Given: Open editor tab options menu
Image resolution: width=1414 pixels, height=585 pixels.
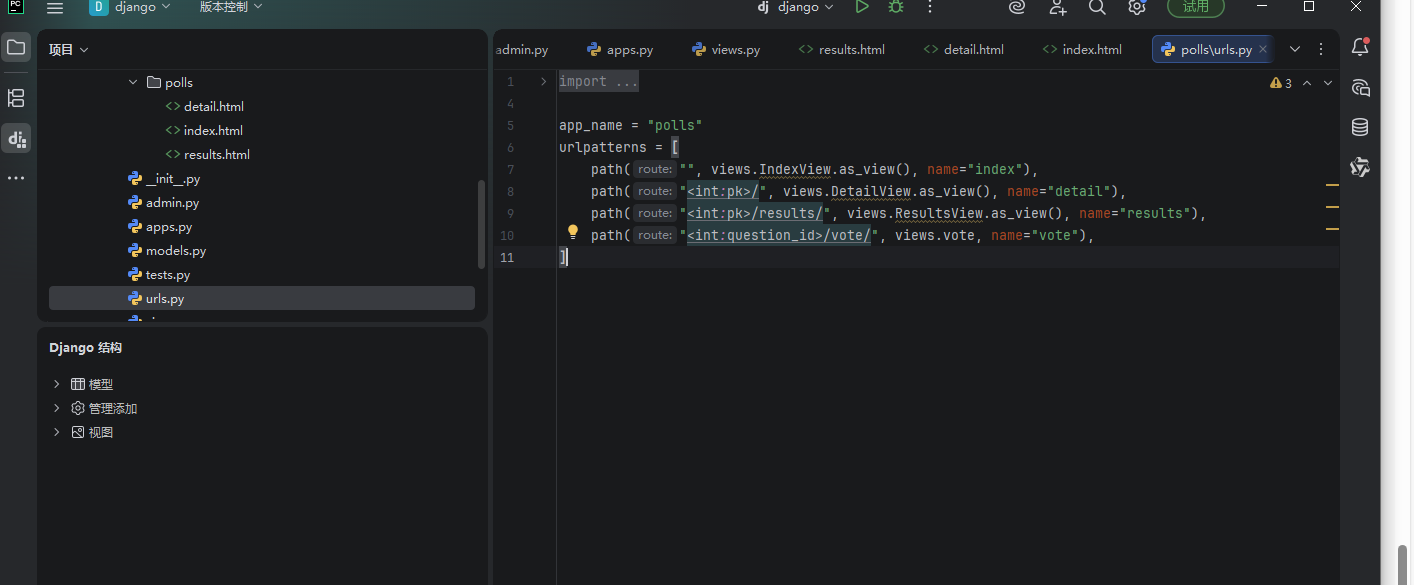Looking at the screenshot, I should tap(1322, 49).
